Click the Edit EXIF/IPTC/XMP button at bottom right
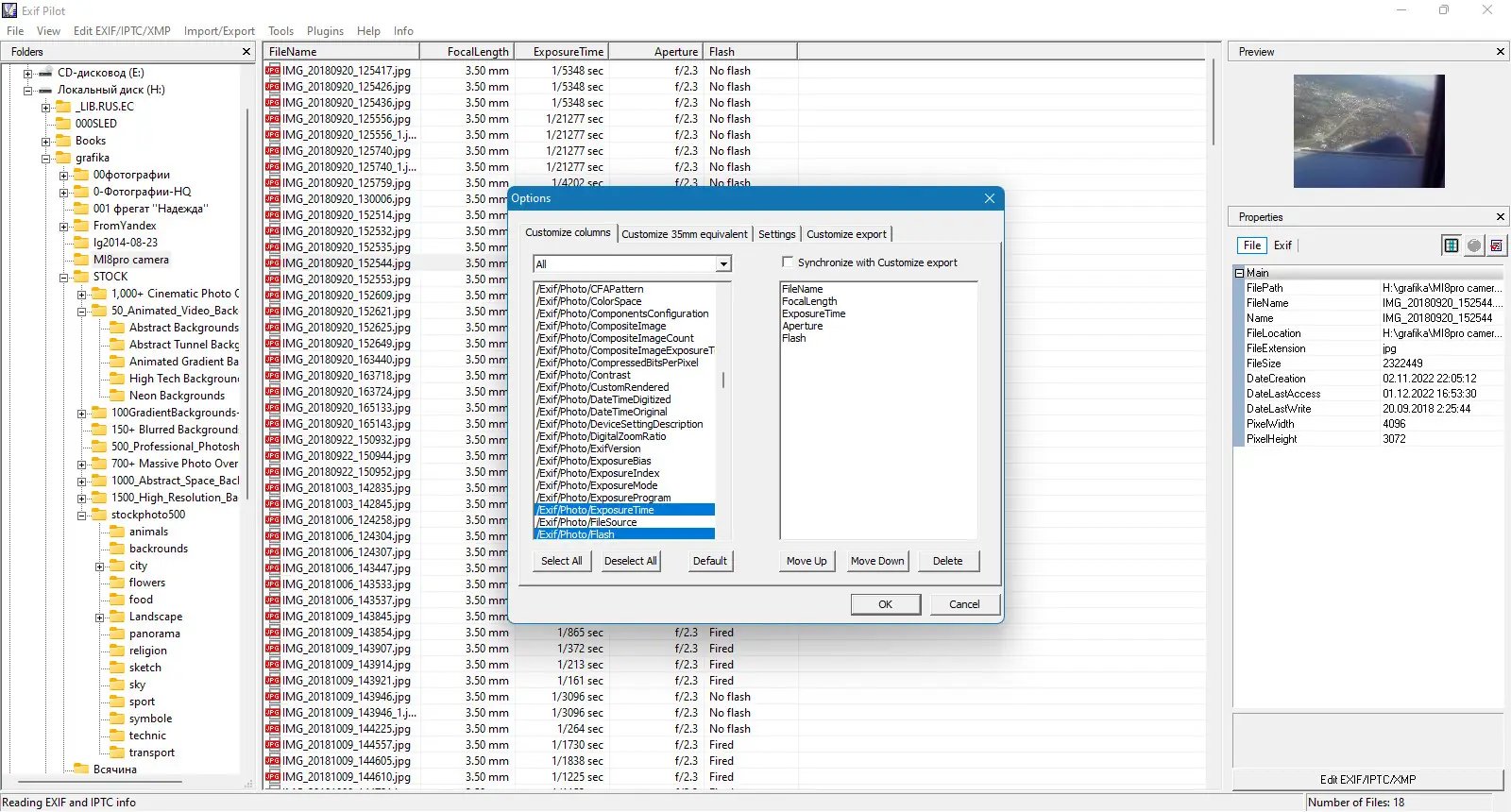 [x=1367, y=780]
